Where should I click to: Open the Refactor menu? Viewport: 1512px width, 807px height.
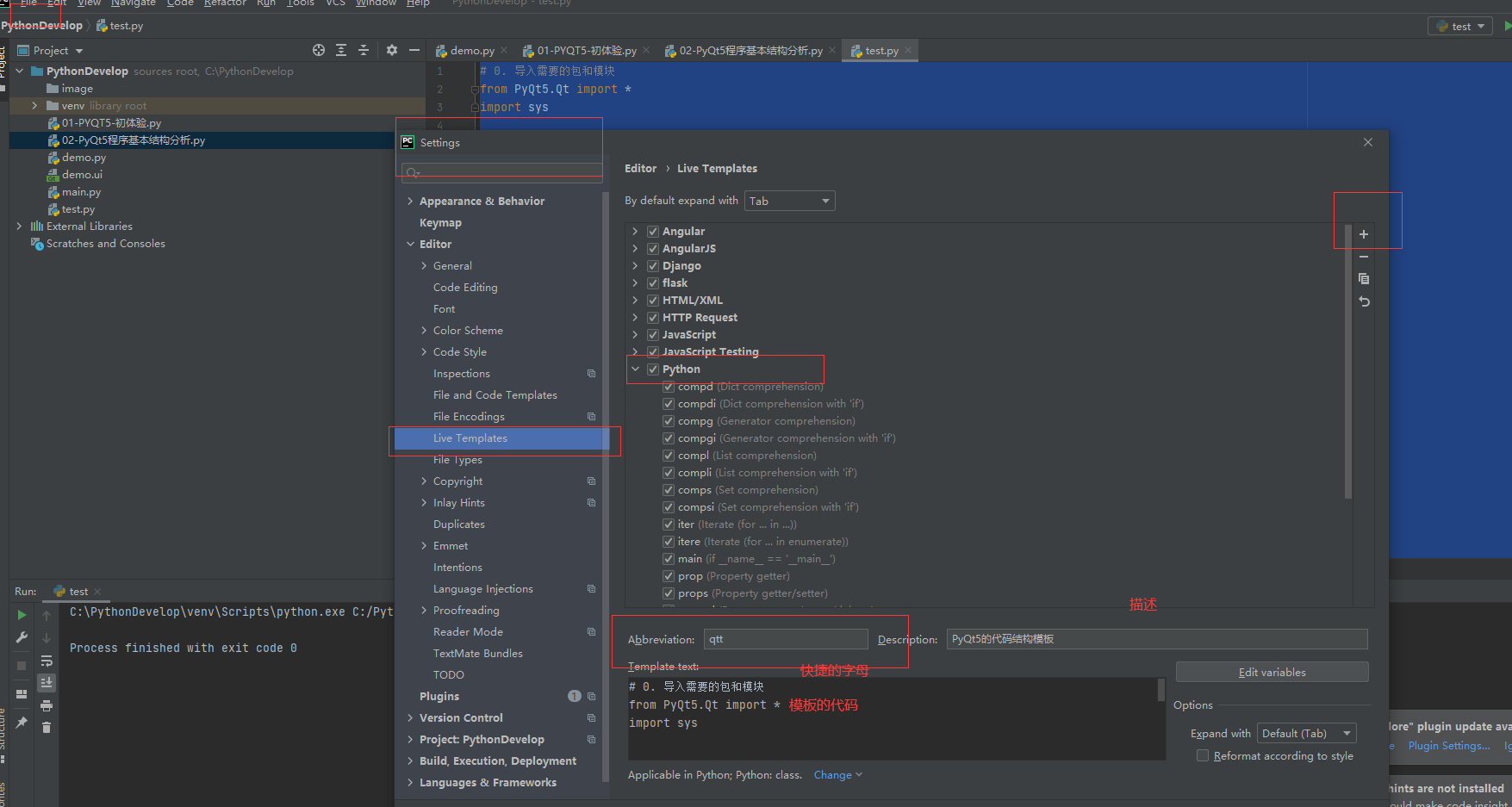[x=225, y=3]
